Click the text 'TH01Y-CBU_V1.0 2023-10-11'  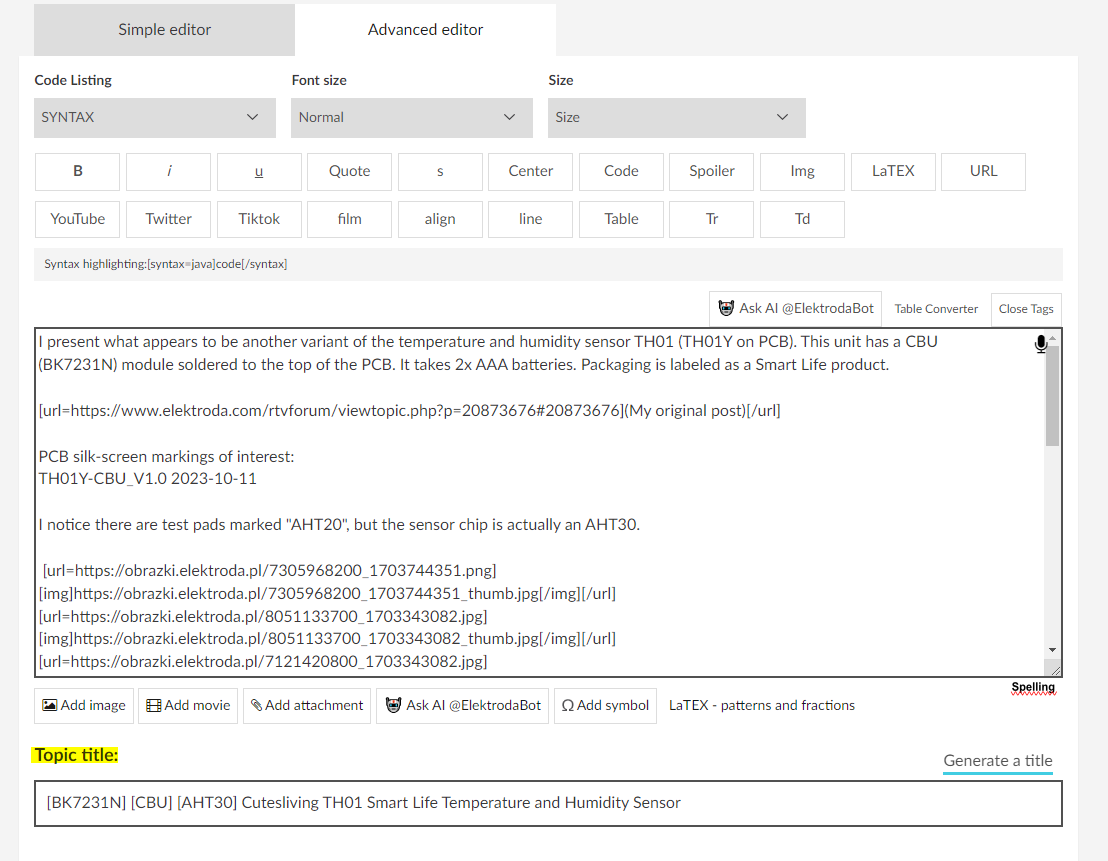[x=148, y=479]
